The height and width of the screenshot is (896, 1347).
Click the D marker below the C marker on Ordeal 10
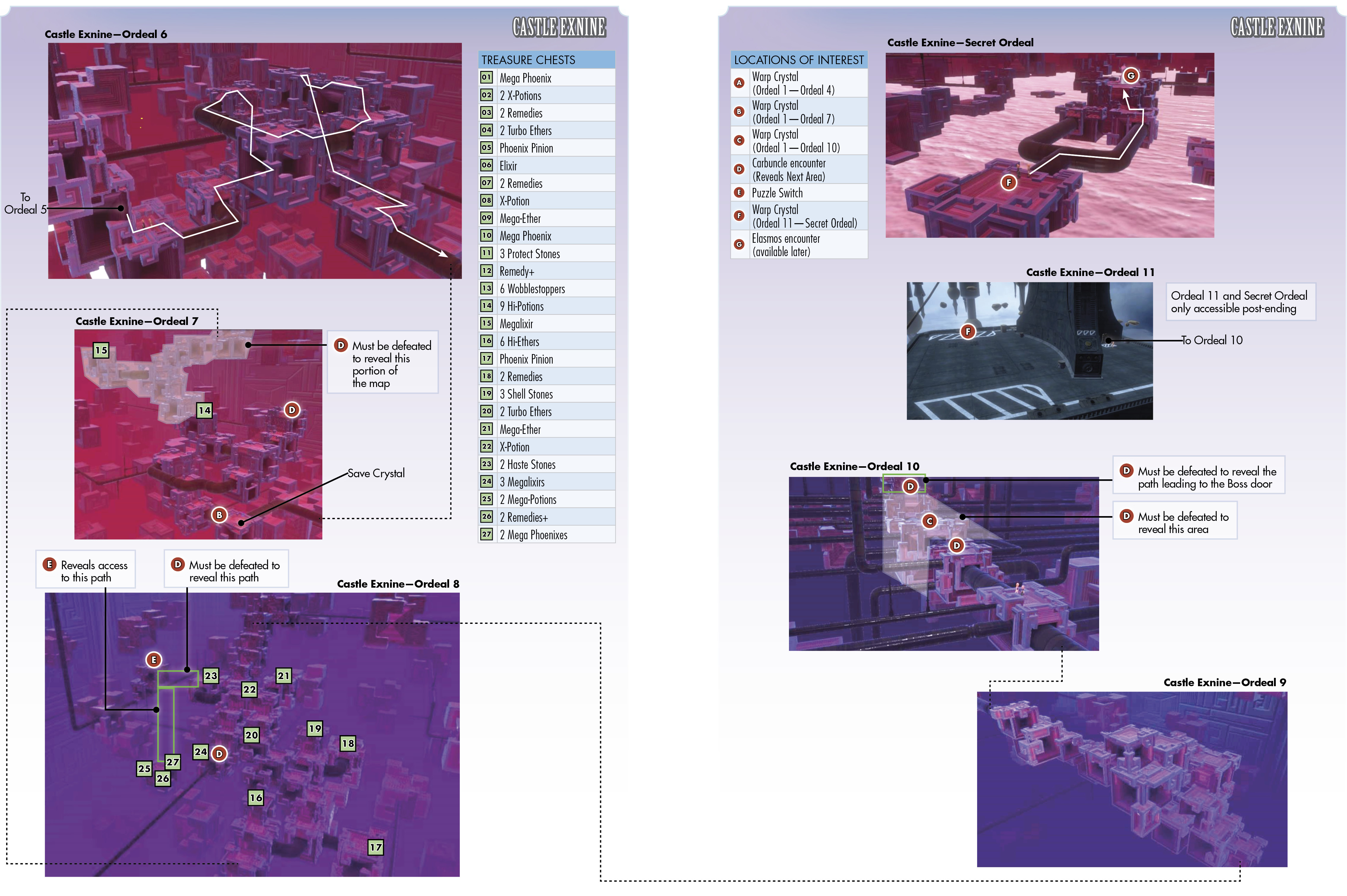point(957,545)
